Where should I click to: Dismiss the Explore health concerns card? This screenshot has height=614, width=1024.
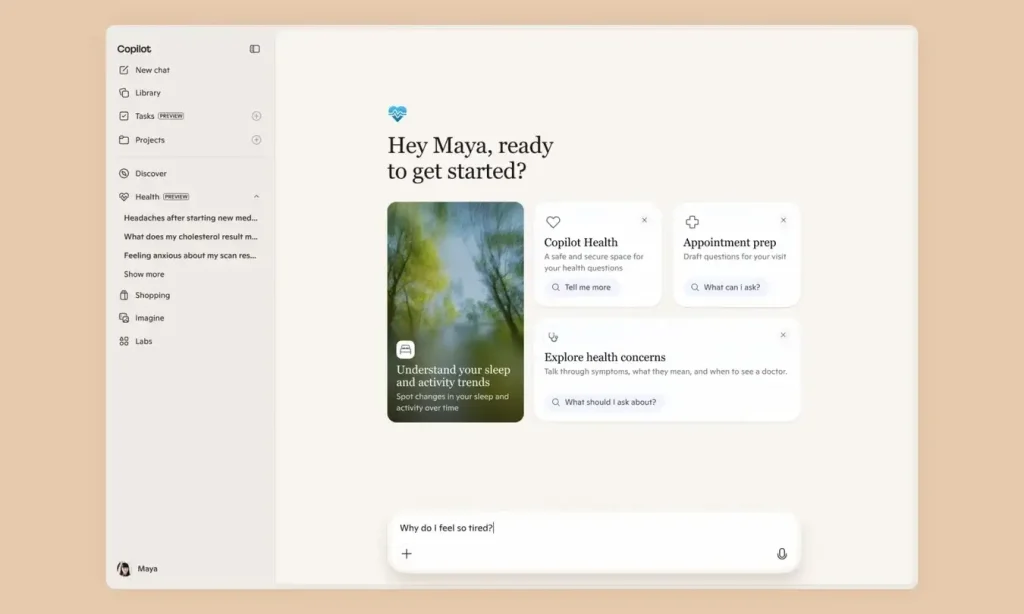[783, 335]
